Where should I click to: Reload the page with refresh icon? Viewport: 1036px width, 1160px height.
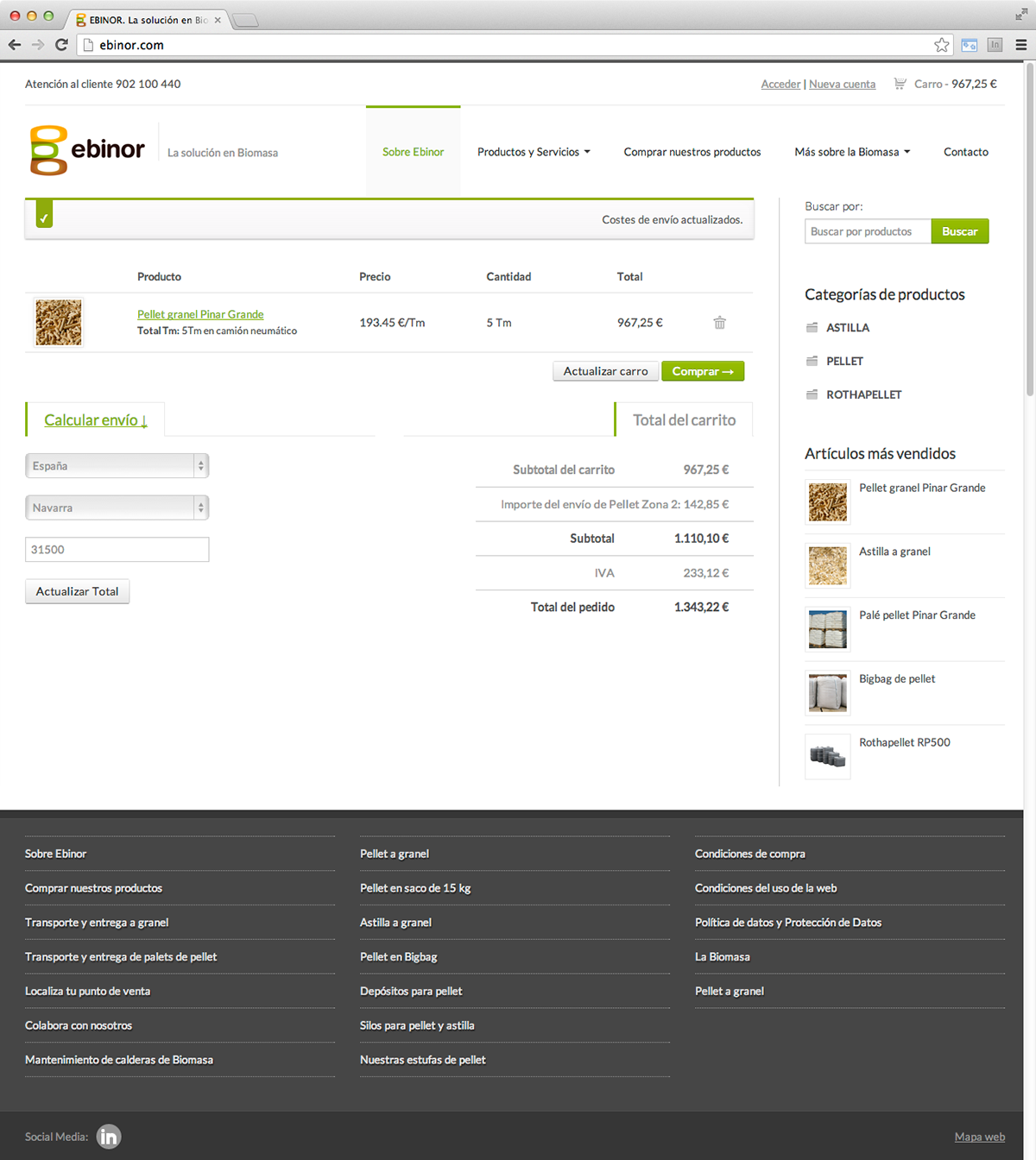[61, 45]
